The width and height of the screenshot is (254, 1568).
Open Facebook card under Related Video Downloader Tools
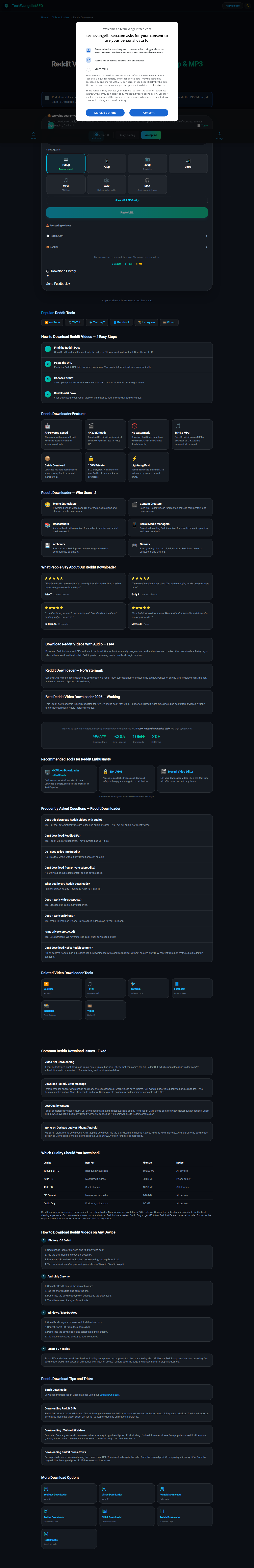point(192,988)
